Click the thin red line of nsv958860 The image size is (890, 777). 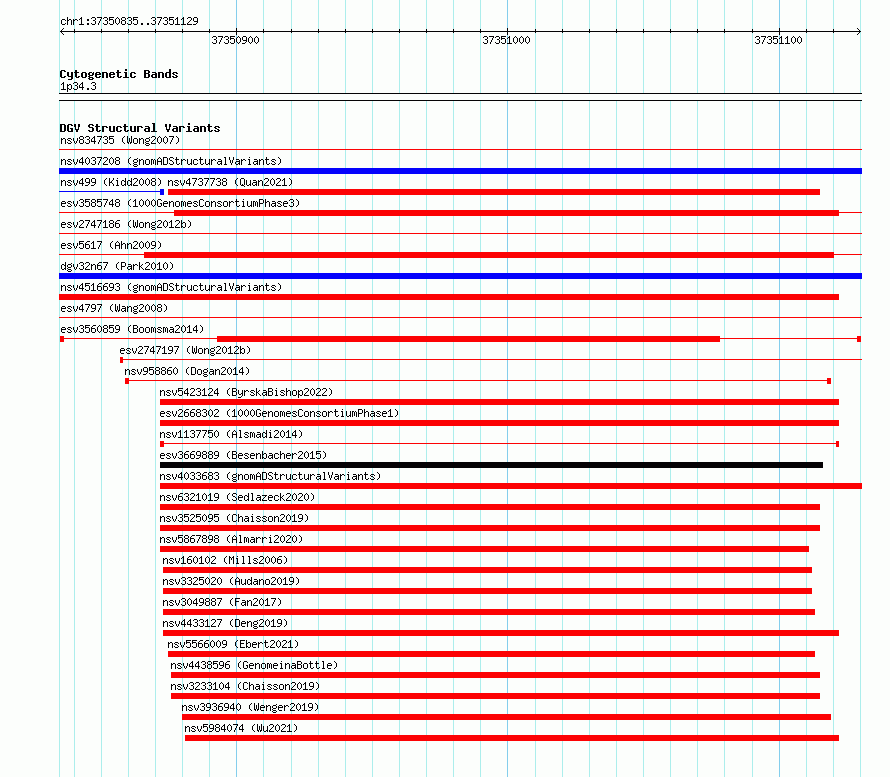click(x=478, y=381)
